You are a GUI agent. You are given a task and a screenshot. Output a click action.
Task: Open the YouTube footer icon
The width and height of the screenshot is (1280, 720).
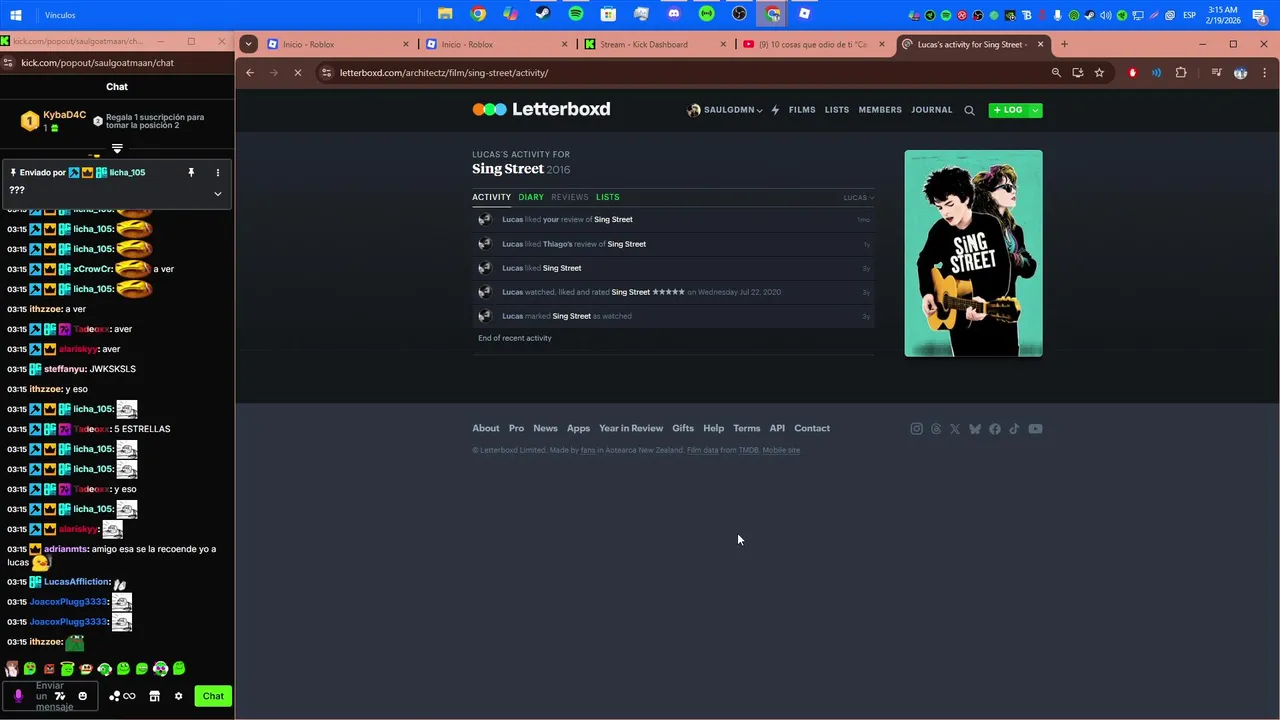tap(1035, 429)
